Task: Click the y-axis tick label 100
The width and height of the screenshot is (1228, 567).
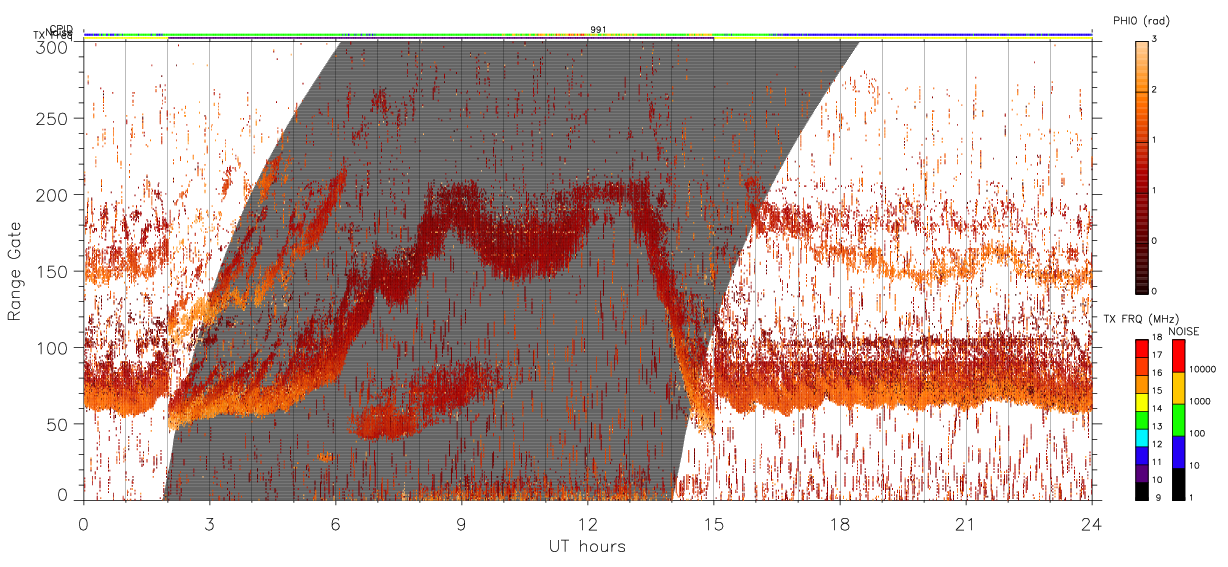Action: [53, 347]
